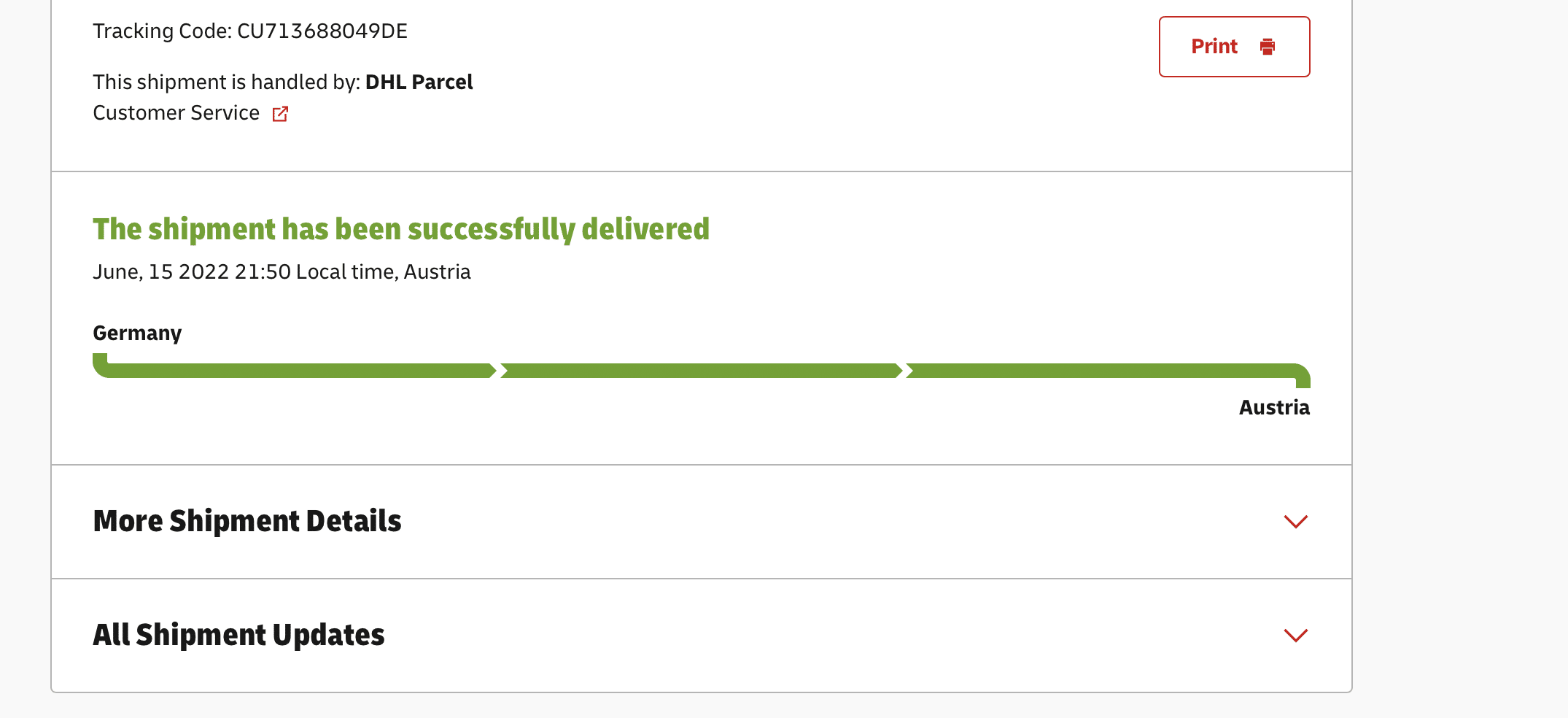
Task: Click the DHL Parcel carrier name
Action: tap(419, 82)
